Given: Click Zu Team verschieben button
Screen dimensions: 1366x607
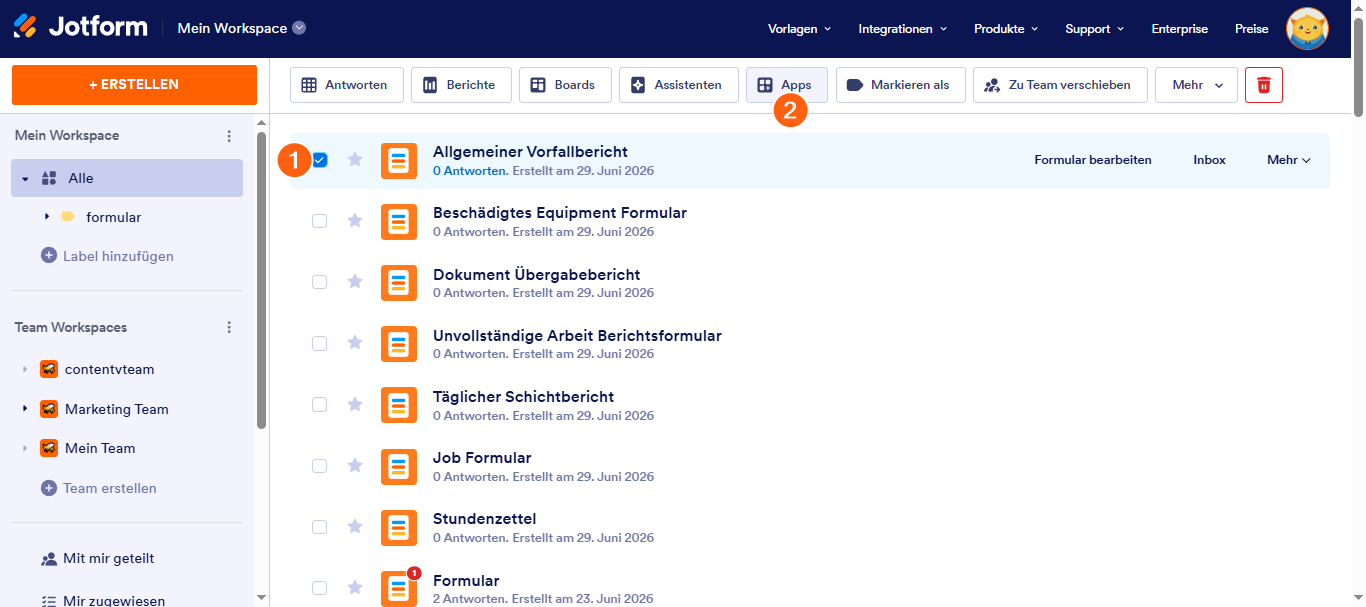Looking at the screenshot, I should tap(1060, 85).
